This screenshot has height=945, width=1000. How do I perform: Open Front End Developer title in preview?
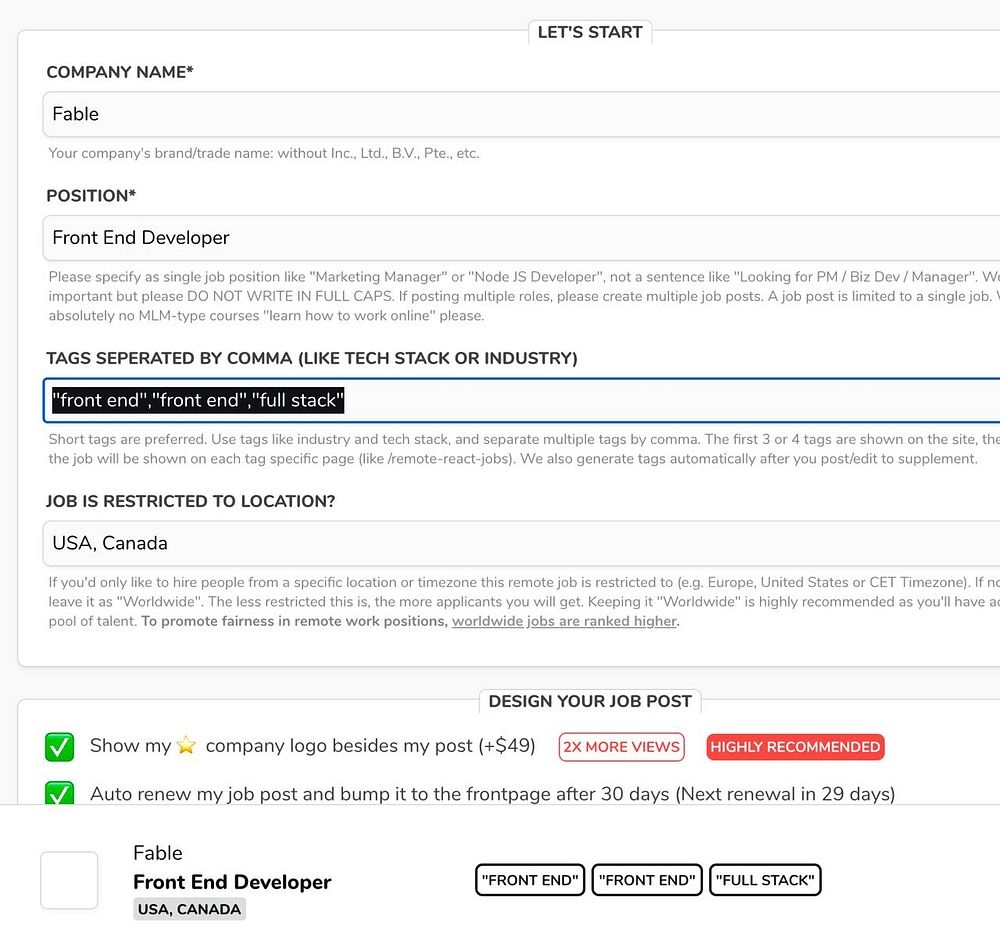(x=232, y=882)
